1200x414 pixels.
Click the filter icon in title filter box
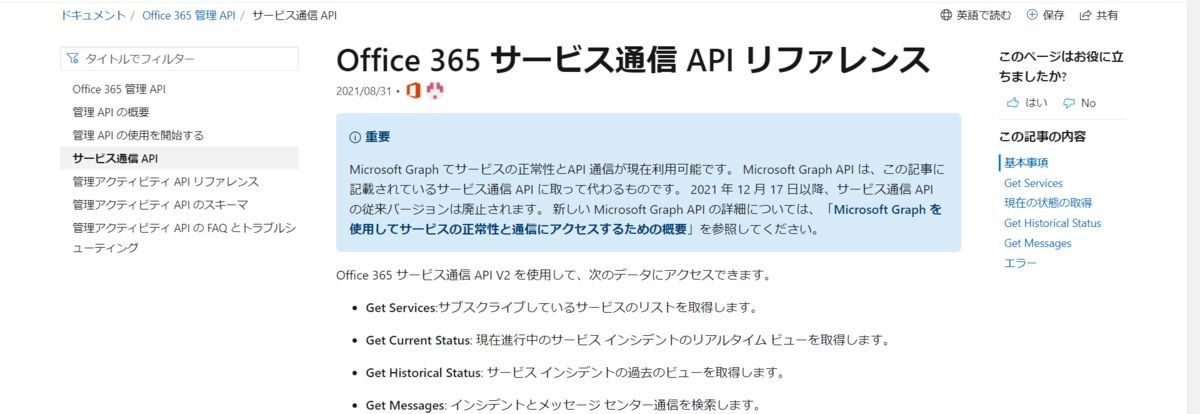click(73, 59)
